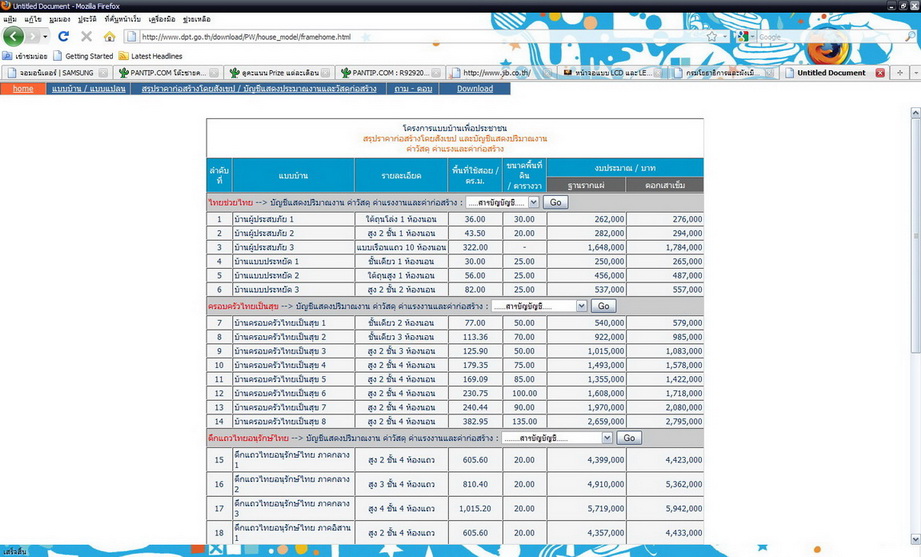Click the Google search engine icon
921x557 pixels.
coord(743,36)
